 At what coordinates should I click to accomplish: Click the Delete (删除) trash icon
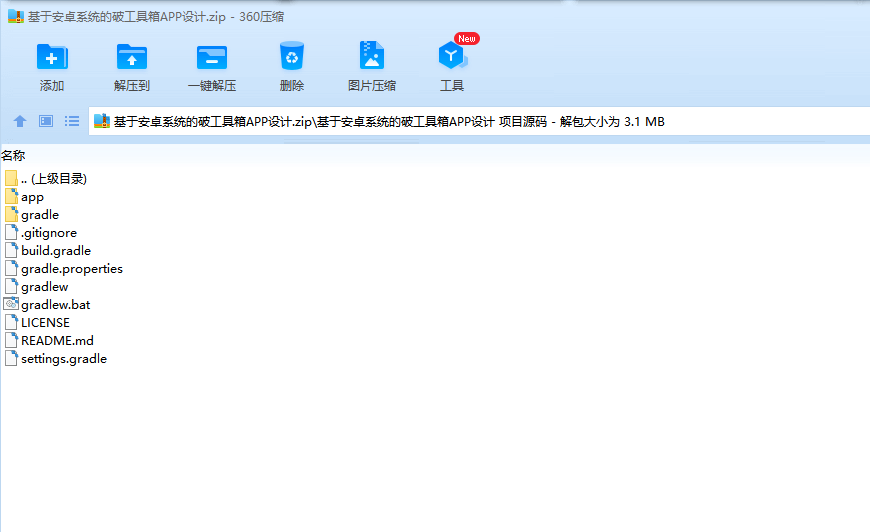pyautogui.click(x=292, y=56)
